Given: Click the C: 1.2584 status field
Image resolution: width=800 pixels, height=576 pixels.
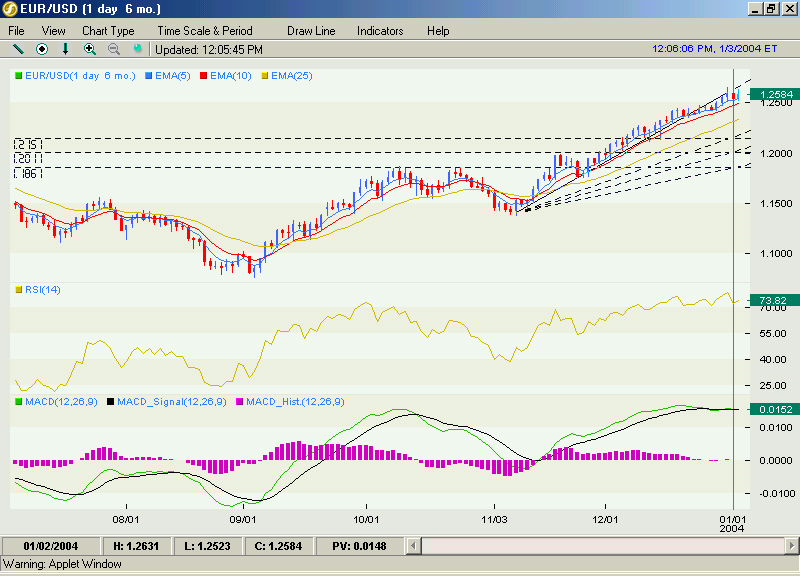Looking at the screenshot, I should pyautogui.click(x=278, y=546).
